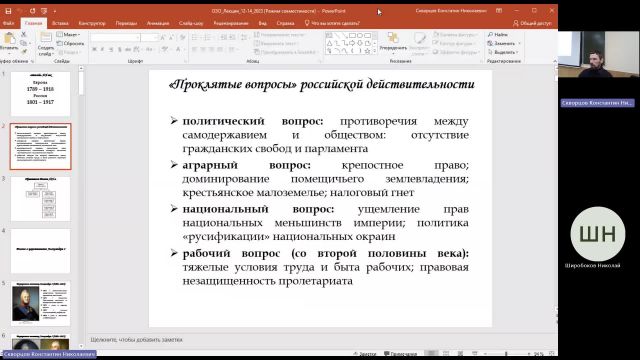Click the Reset (Сбросить) button
Image resolution: width=640 pixels, height=360 pixels.
pos(70,43)
